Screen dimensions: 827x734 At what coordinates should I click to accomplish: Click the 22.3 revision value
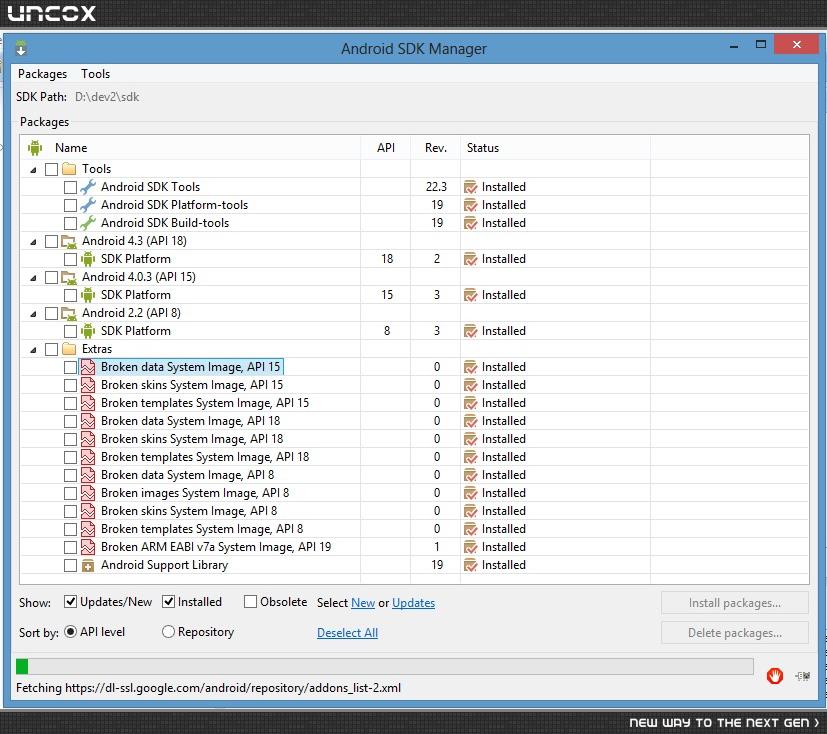point(436,187)
